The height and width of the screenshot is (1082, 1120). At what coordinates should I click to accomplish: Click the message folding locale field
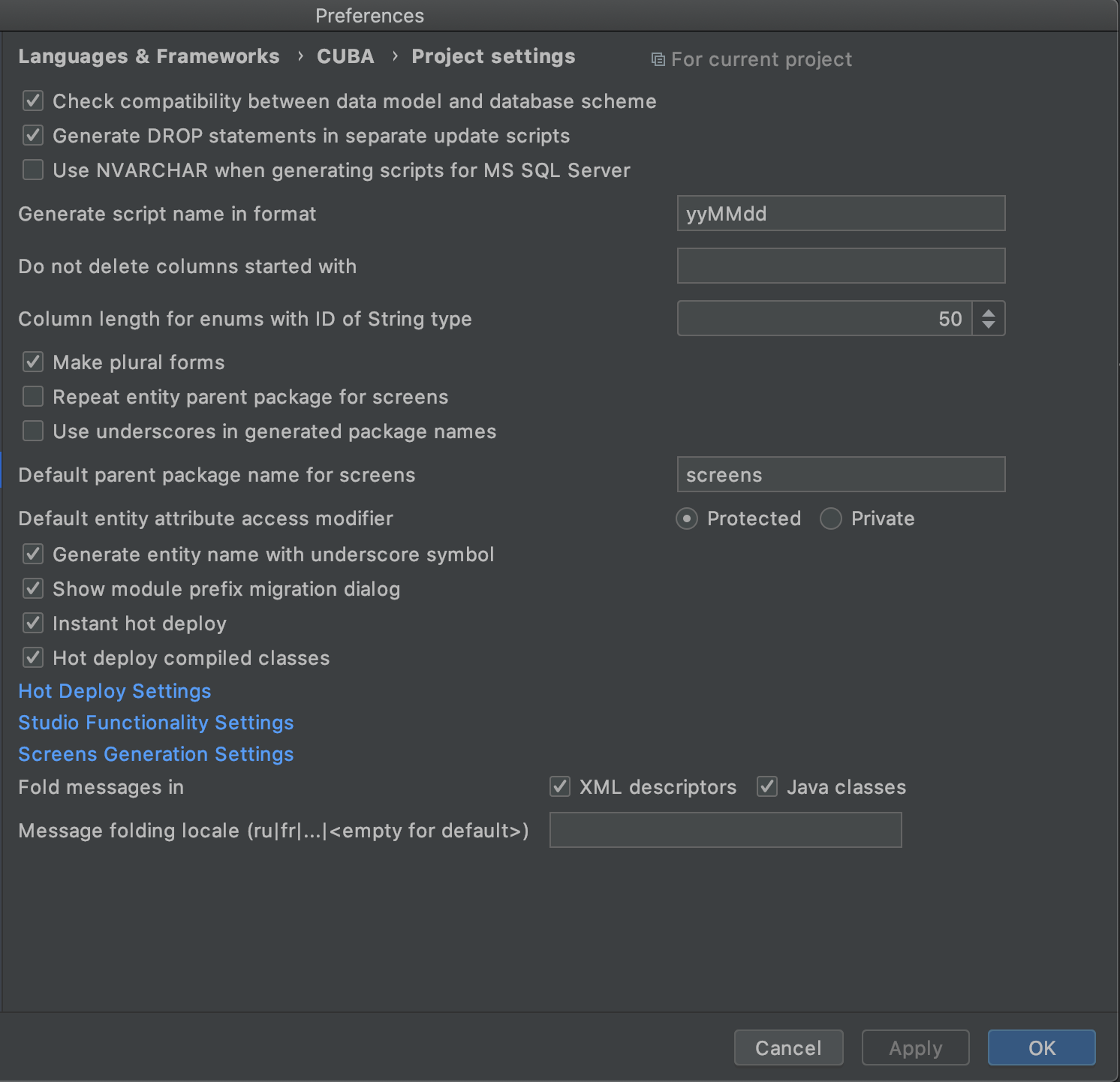tap(725, 830)
